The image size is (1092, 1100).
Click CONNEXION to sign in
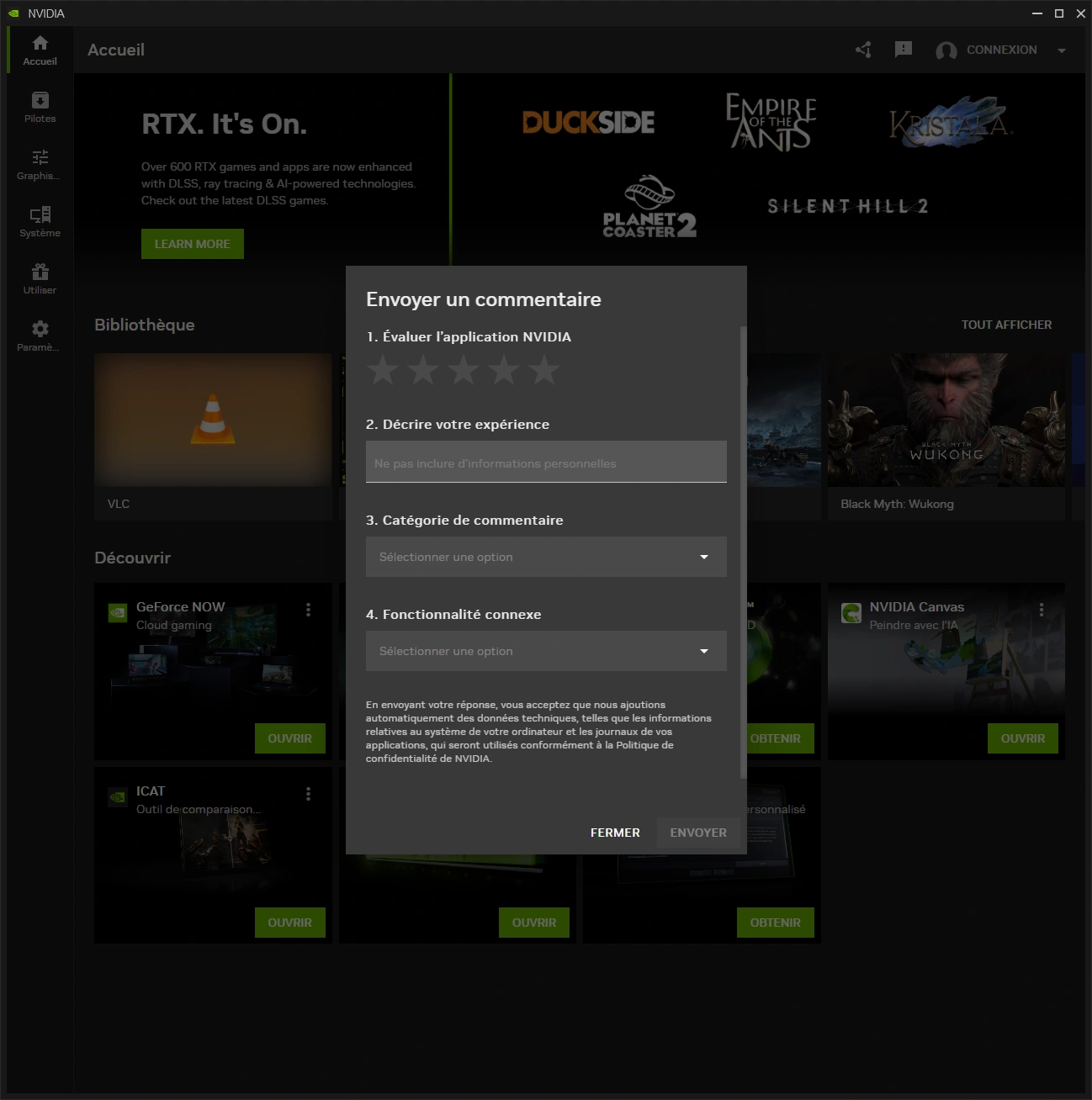1001,50
